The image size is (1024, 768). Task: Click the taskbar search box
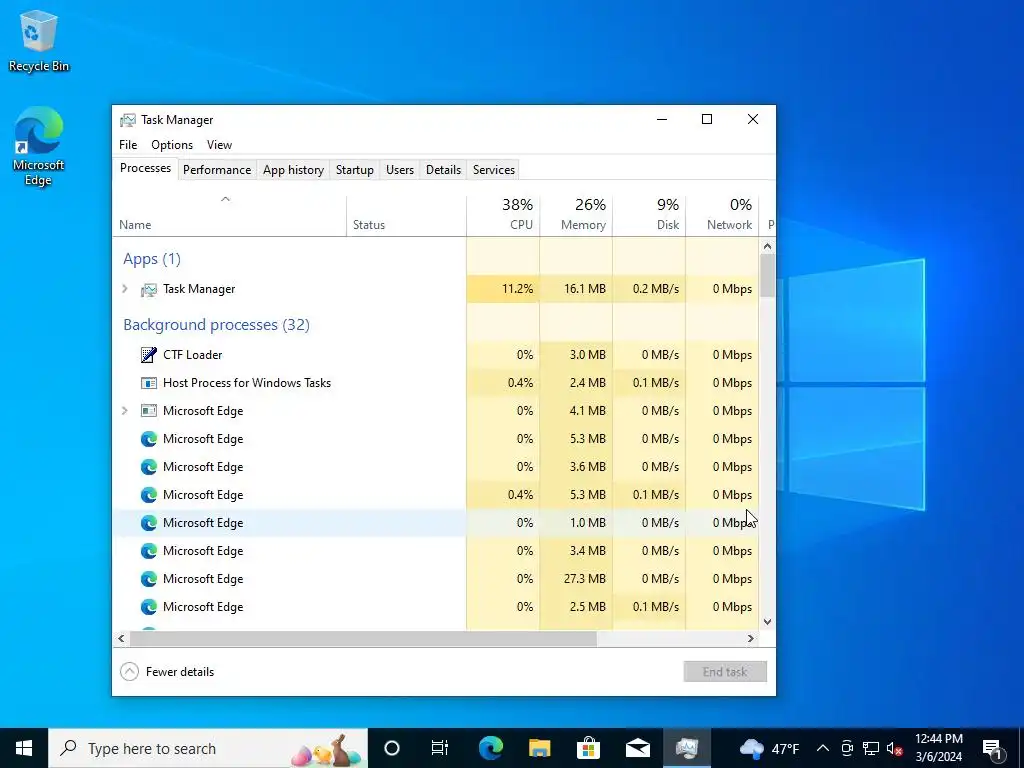click(208, 748)
